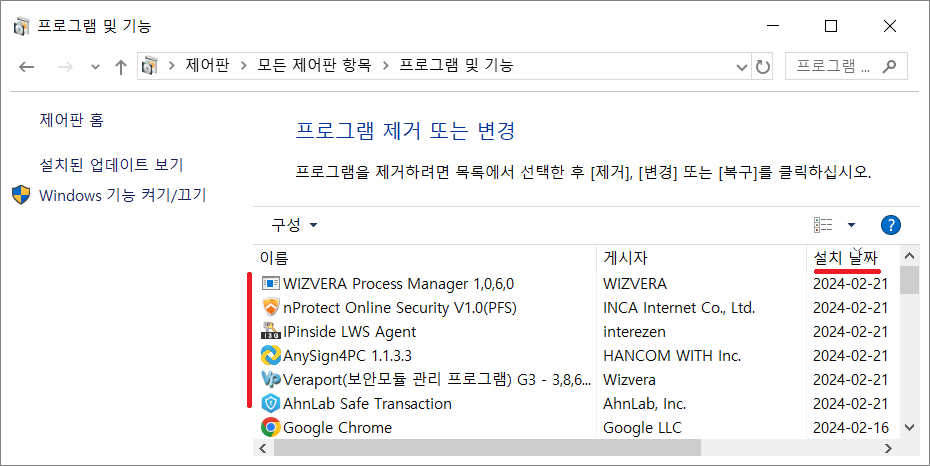Screen dimensions: 930x466
Task: Go up one level with up arrow
Action: 121,66
